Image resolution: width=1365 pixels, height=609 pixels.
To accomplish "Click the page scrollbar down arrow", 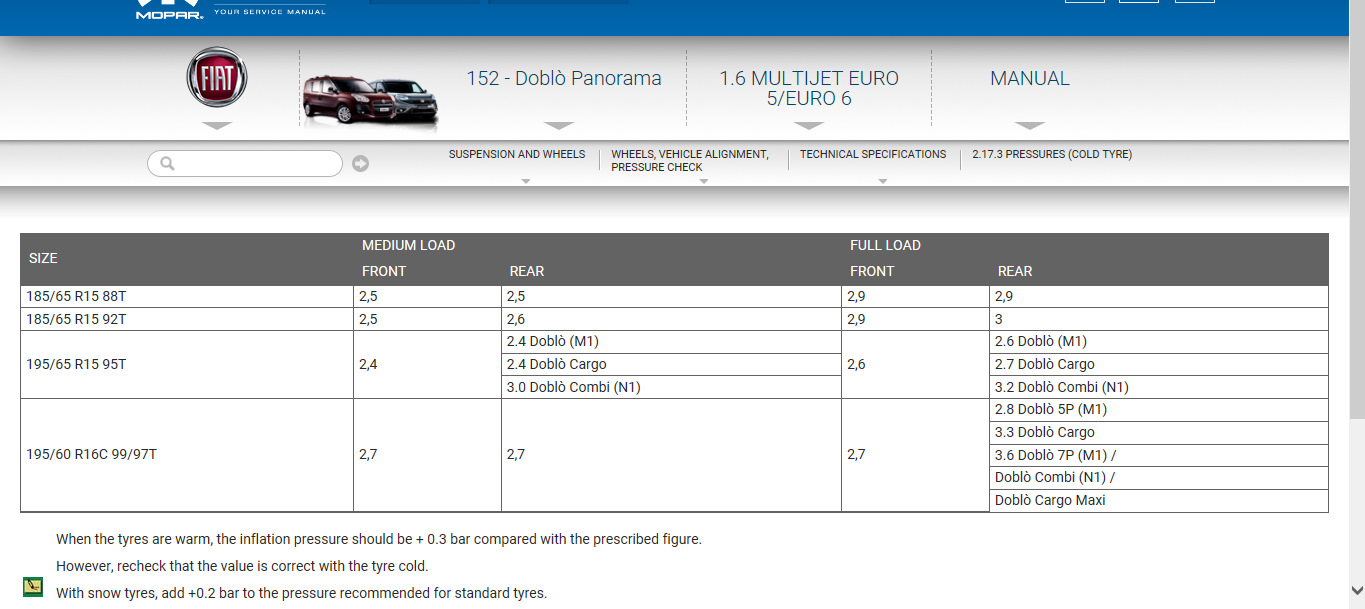I will pos(1357,590).
